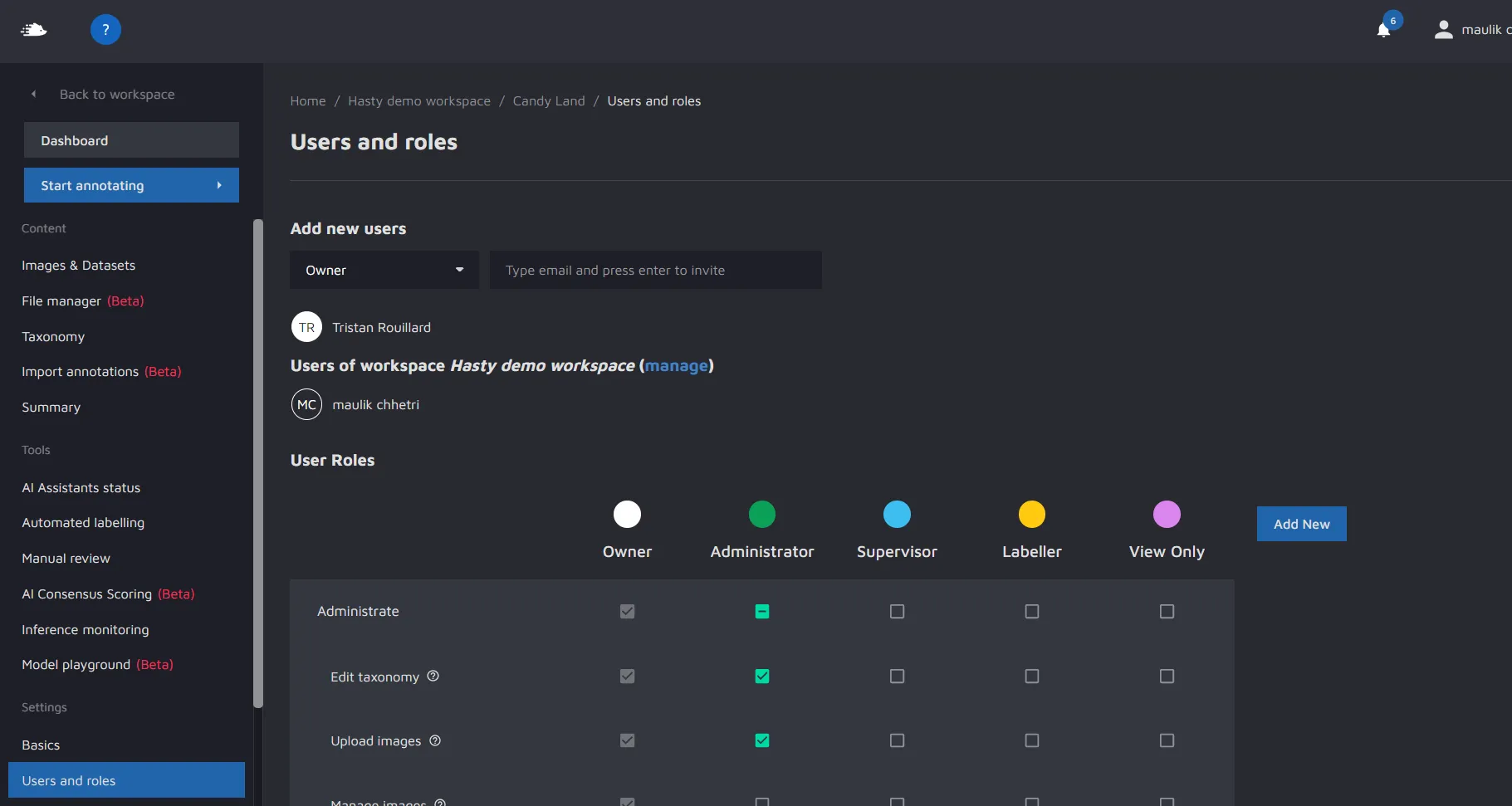This screenshot has height=806, width=1512.
Task: Click the green Administrator color circle
Action: (x=761, y=515)
